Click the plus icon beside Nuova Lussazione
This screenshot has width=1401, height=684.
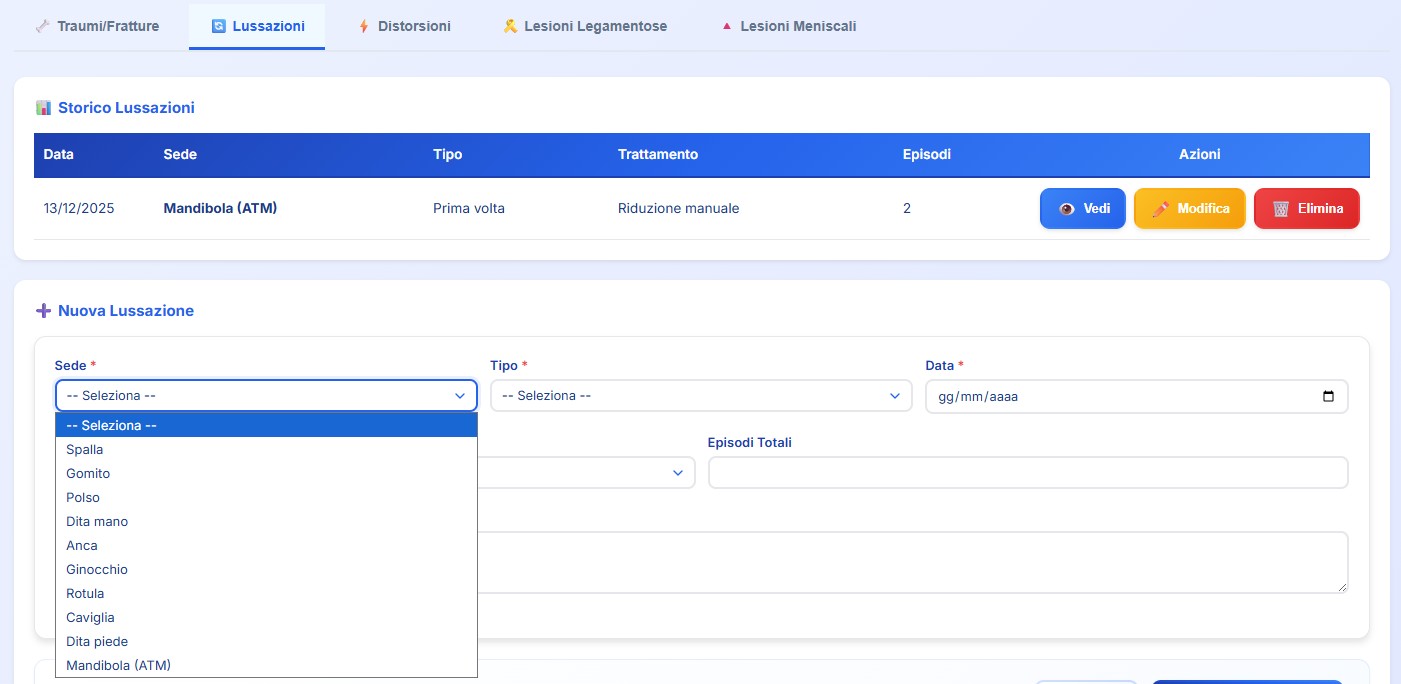43,311
